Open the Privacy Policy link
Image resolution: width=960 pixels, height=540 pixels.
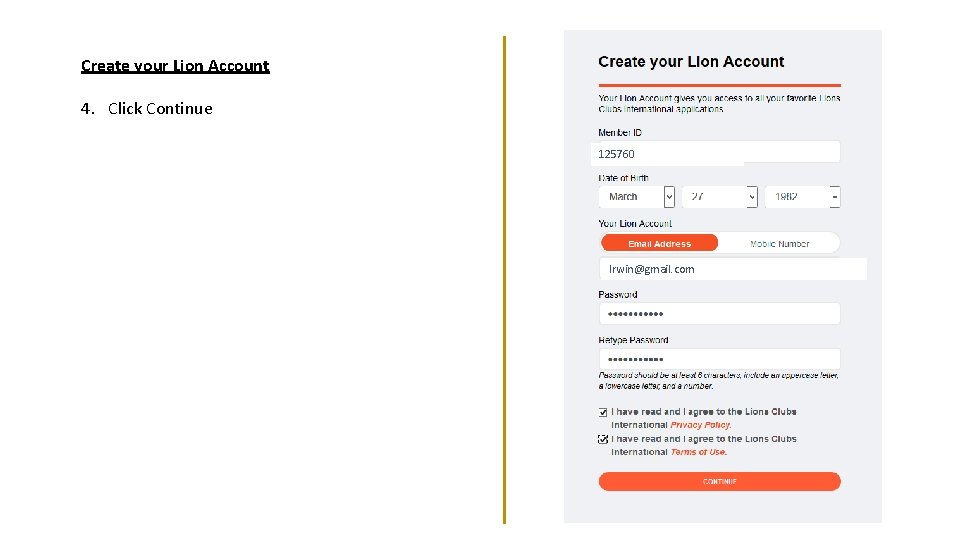[x=700, y=425]
